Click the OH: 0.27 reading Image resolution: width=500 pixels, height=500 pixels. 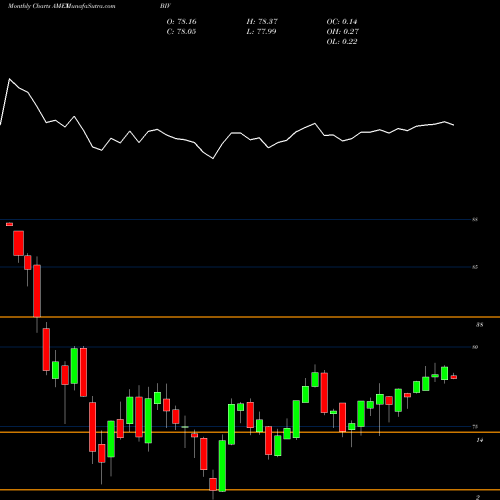pos(342,31)
